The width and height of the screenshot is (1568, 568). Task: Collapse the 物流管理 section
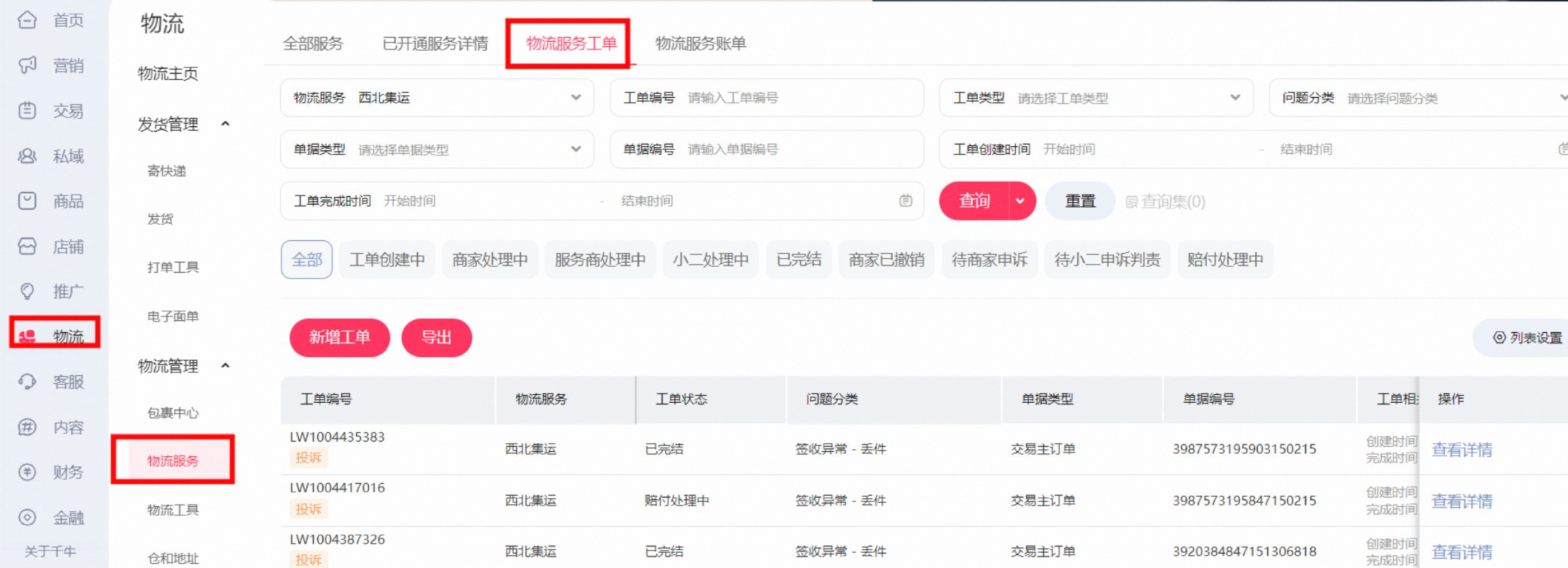pos(225,366)
